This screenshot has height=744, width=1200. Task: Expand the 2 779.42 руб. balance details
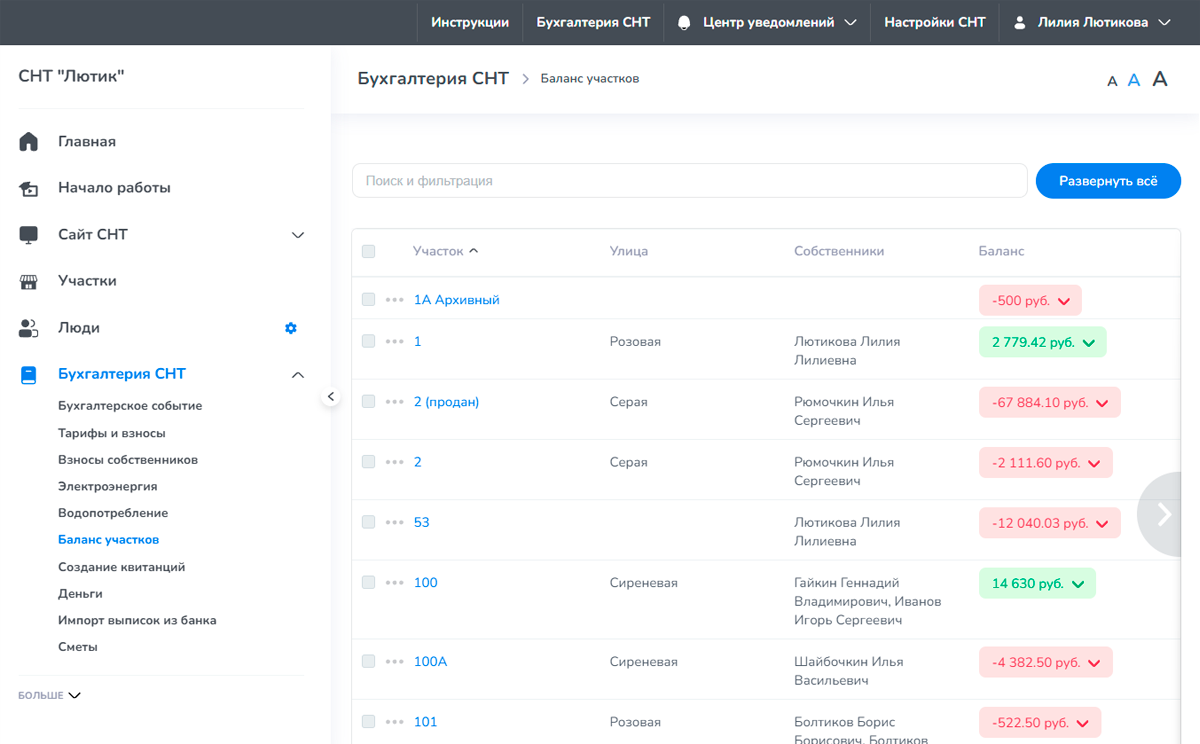[x=1043, y=342]
